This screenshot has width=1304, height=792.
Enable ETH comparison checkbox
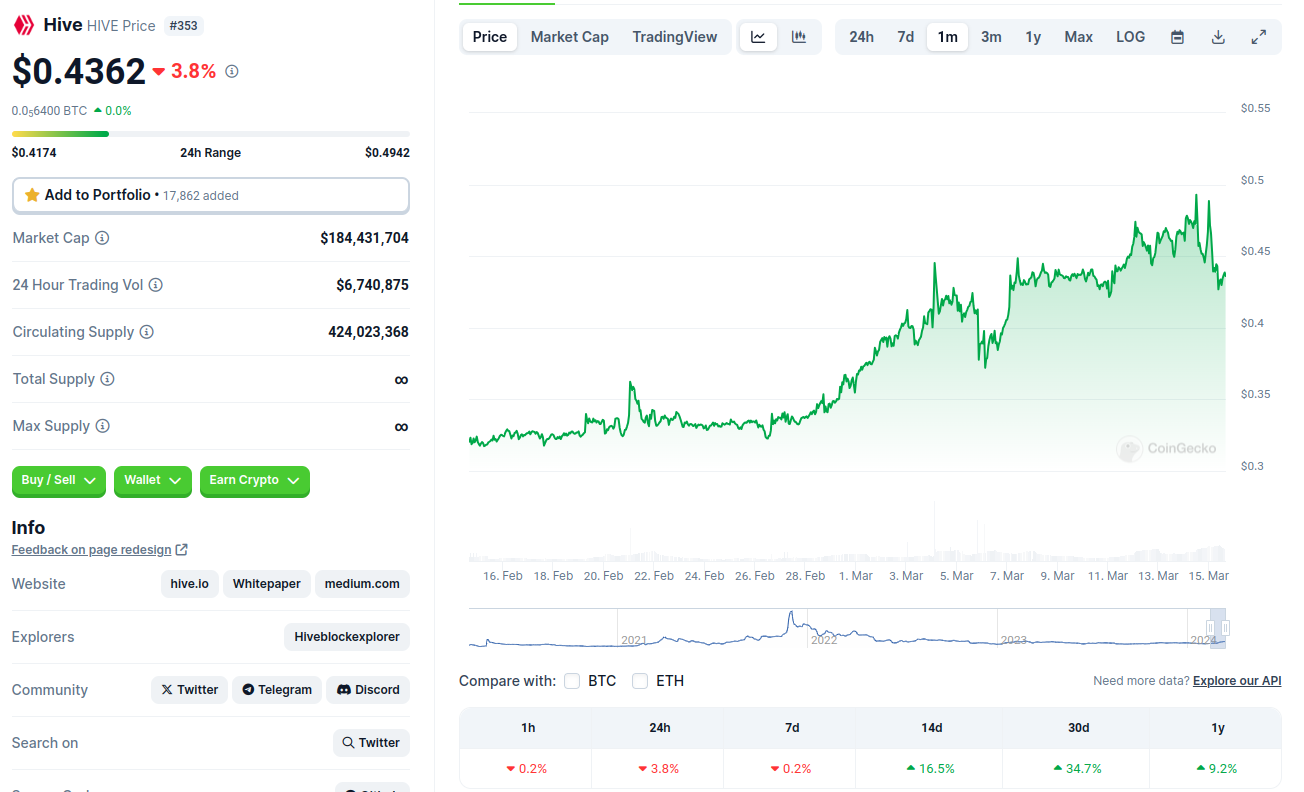(x=640, y=681)
